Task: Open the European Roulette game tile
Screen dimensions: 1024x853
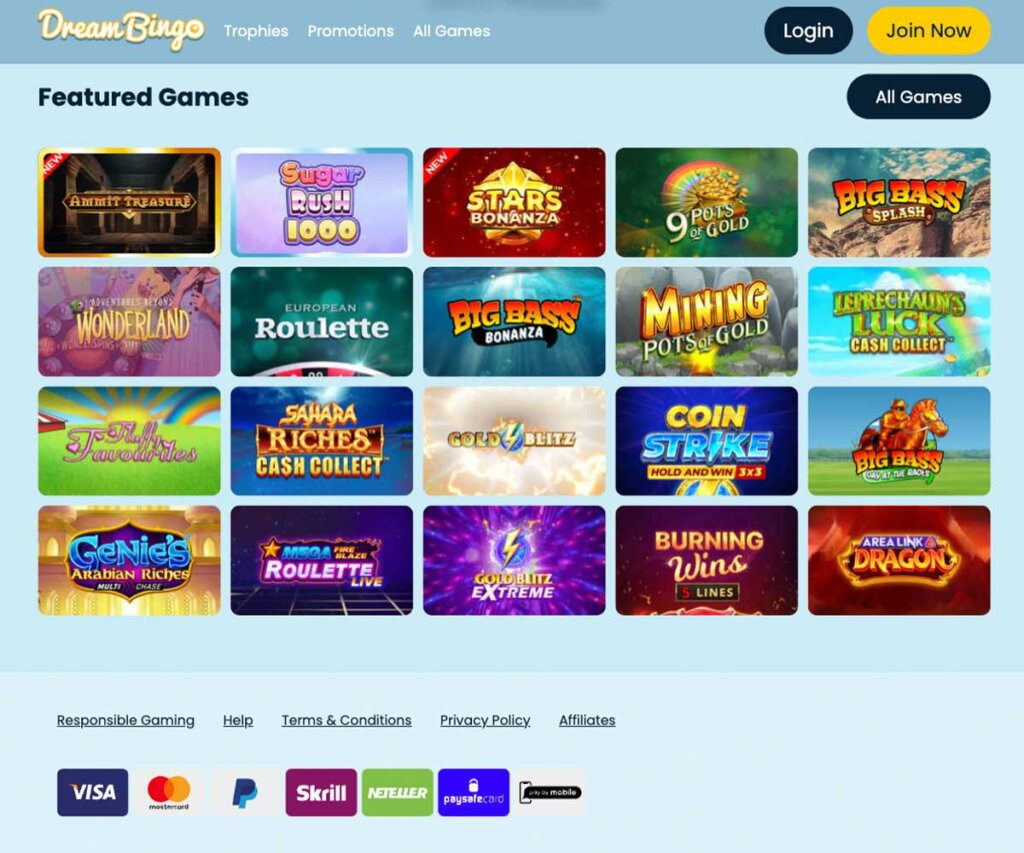Action: (x=322, y=321)
